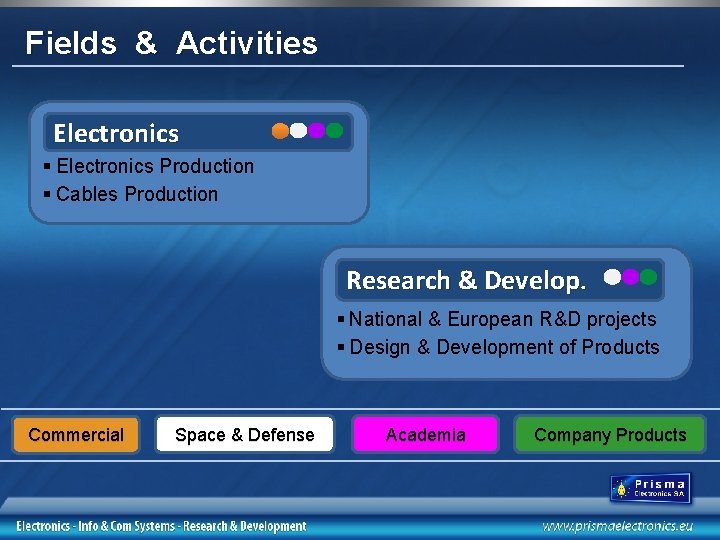Select the magenta Academia legend box
Viewport: 720px width, 540px height.
[x=425, y=434]
